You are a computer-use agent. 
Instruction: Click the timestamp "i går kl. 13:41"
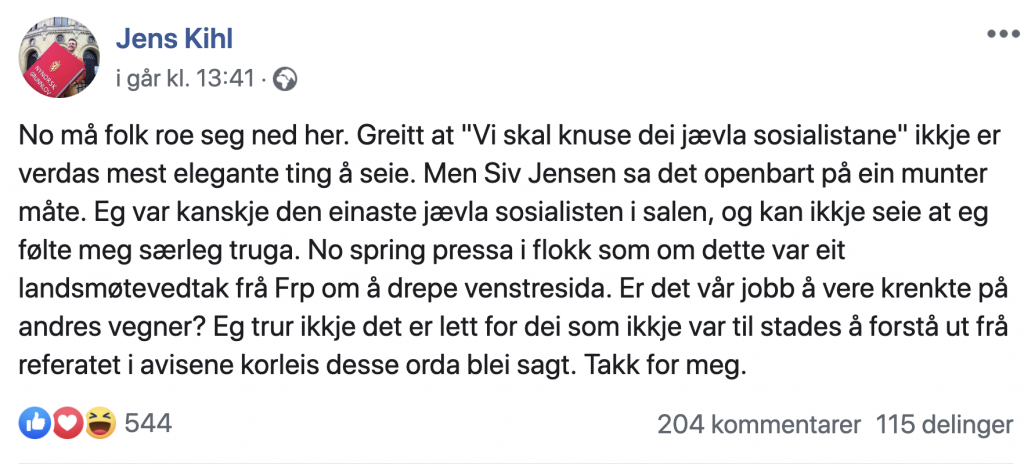tap(184, 78)
